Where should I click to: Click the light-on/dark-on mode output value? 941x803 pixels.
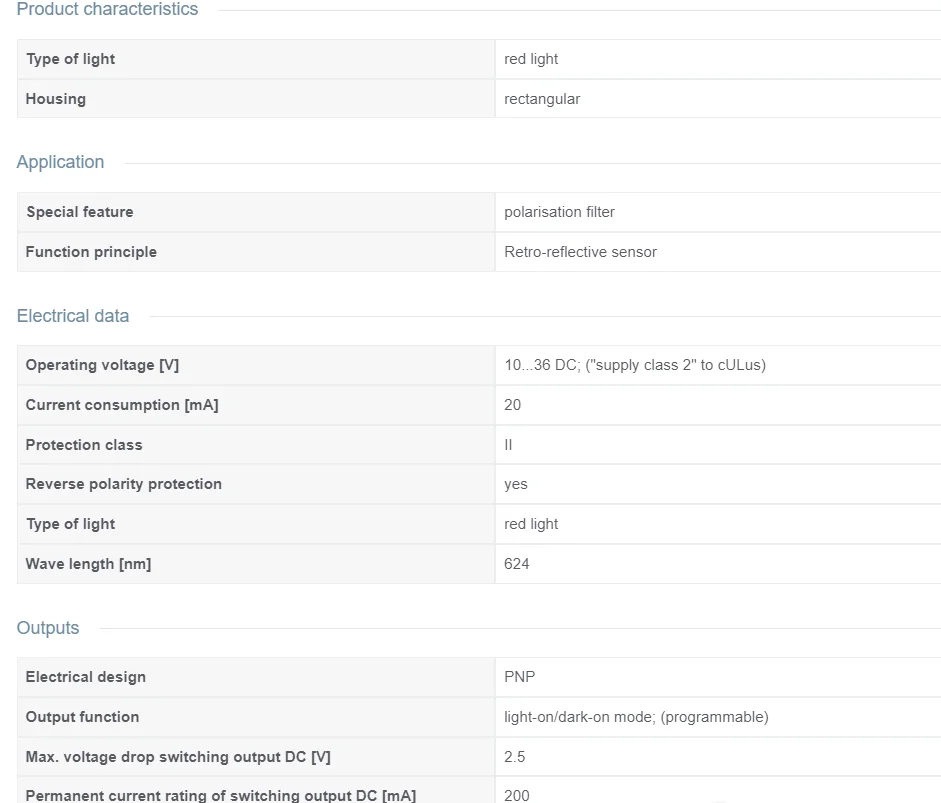636,717
